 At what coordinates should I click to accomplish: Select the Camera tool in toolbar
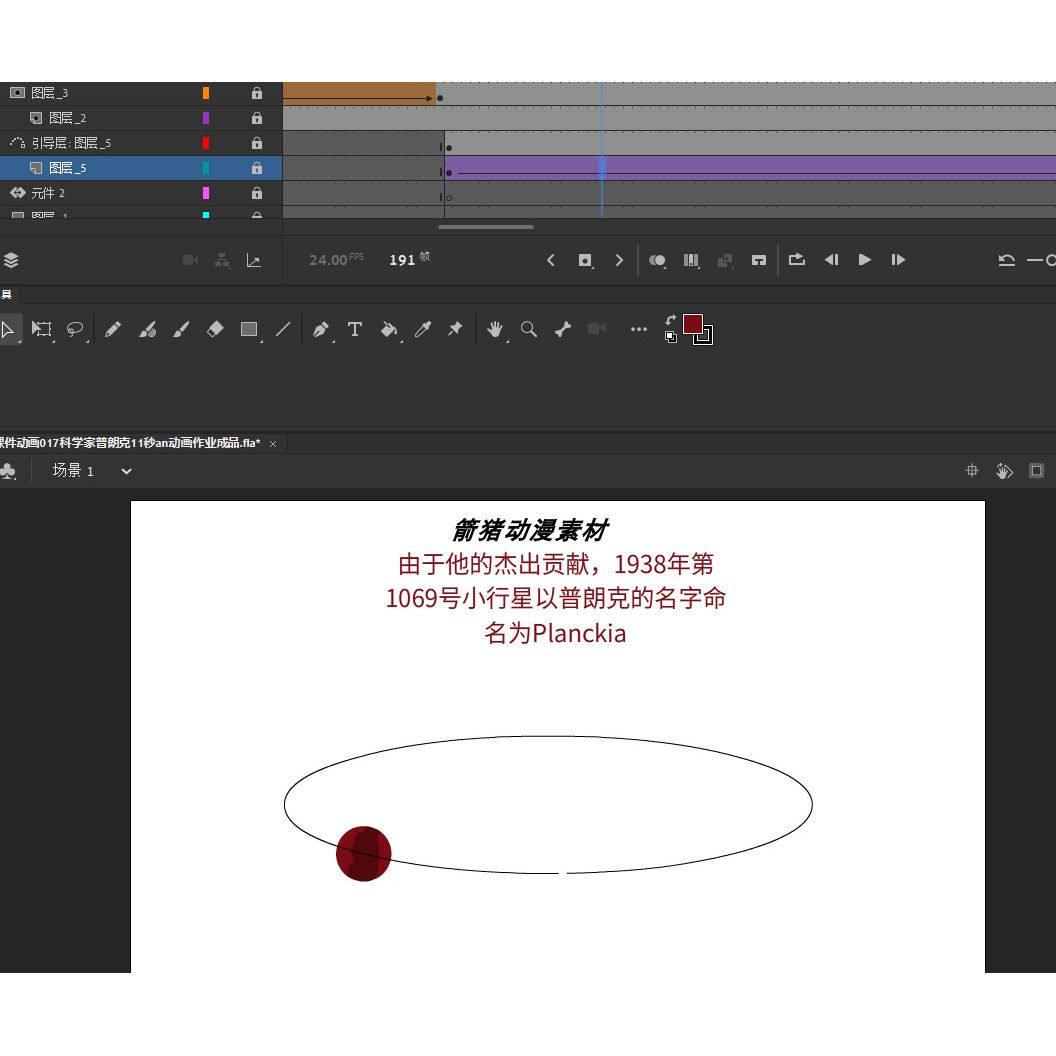[x=597, y=329]
